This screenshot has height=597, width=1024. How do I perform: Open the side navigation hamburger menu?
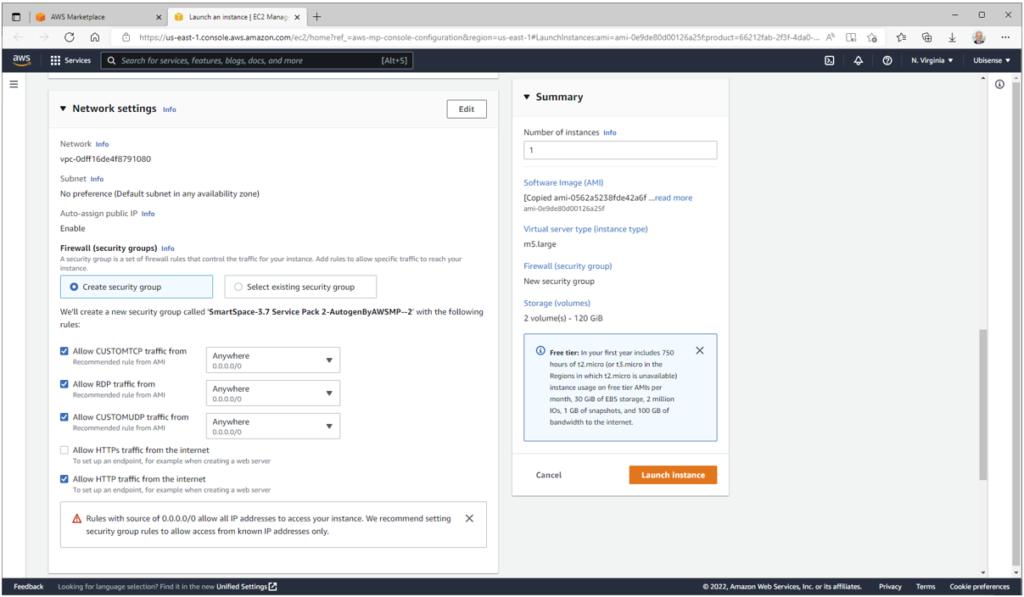coord(14,84)
